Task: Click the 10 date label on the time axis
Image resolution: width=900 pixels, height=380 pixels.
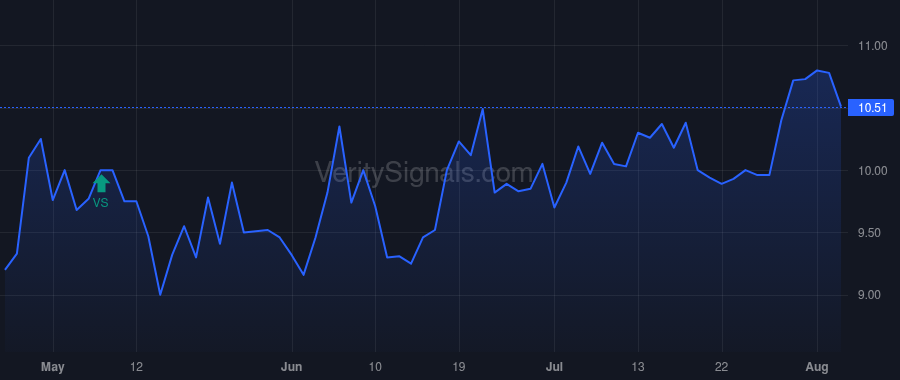Action: tap(375, 367)
